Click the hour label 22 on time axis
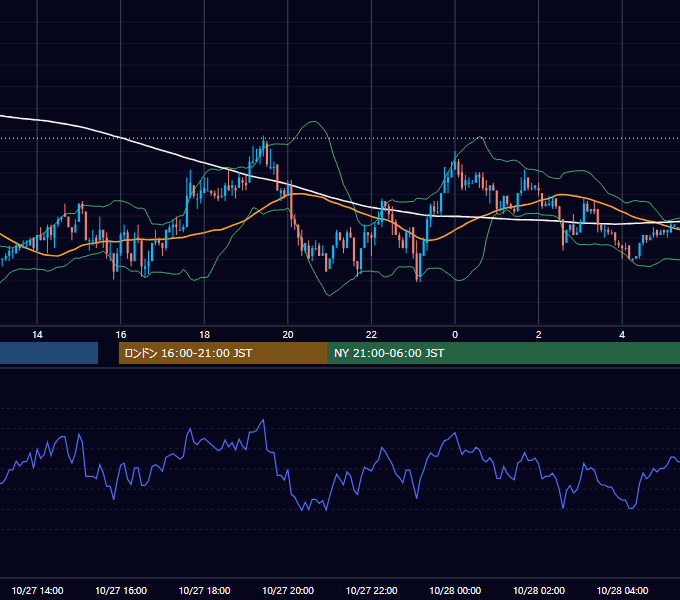Viewport: 680px width, 600px height. [371, 335]
